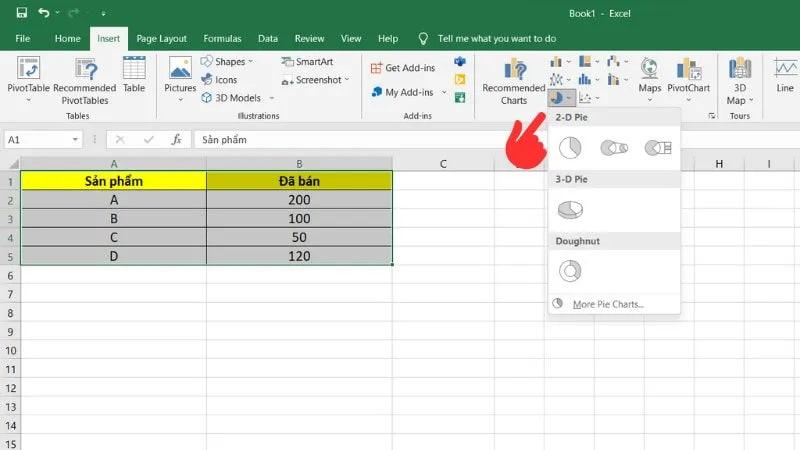Switch to the Home tab
Viewport: 800px width, 450px height.
pyautogui.click(x=67, y=39)
